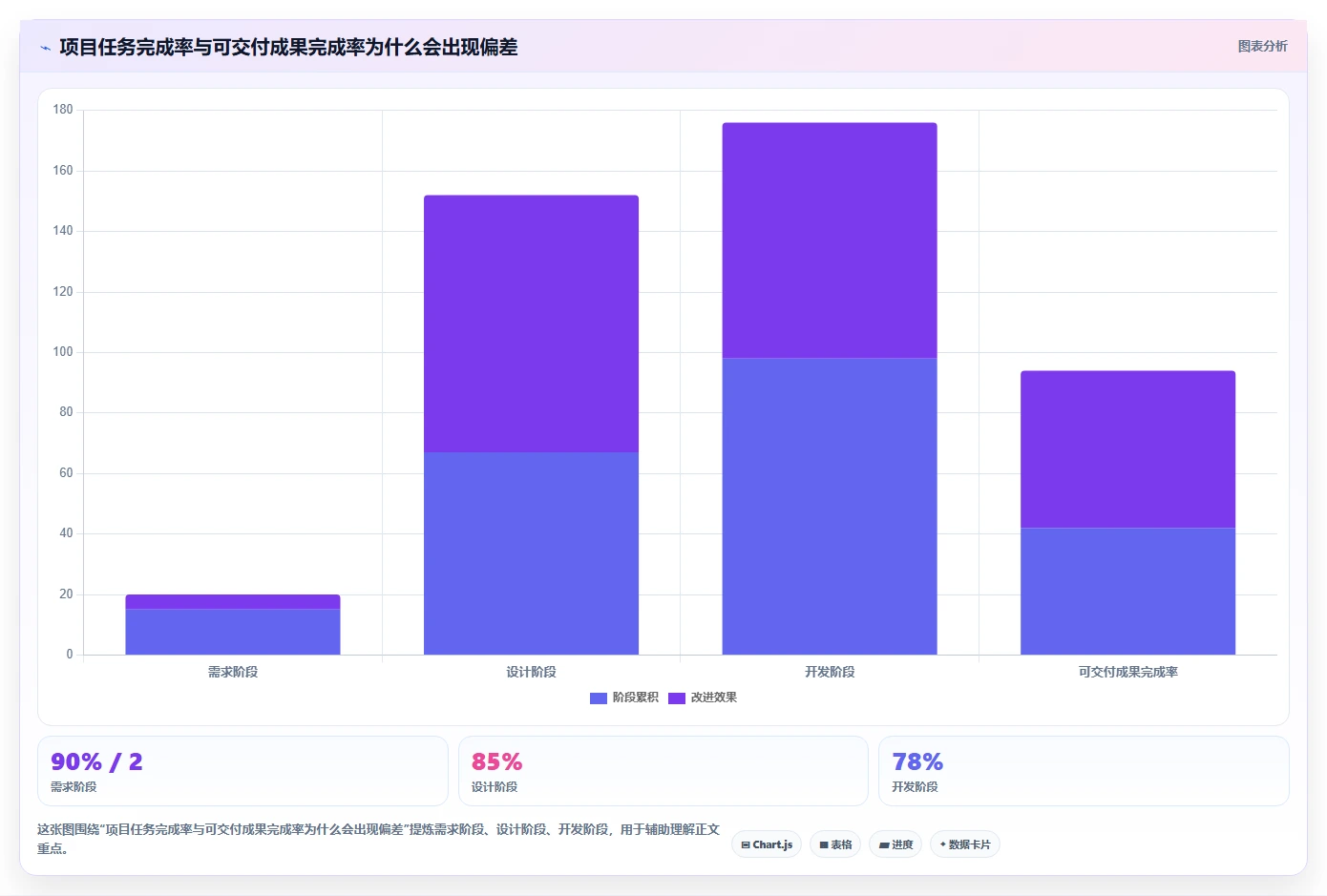The image size is (1327, 896).
Task: Click the 100 y-axis tick label
Action: pos(63,352)
